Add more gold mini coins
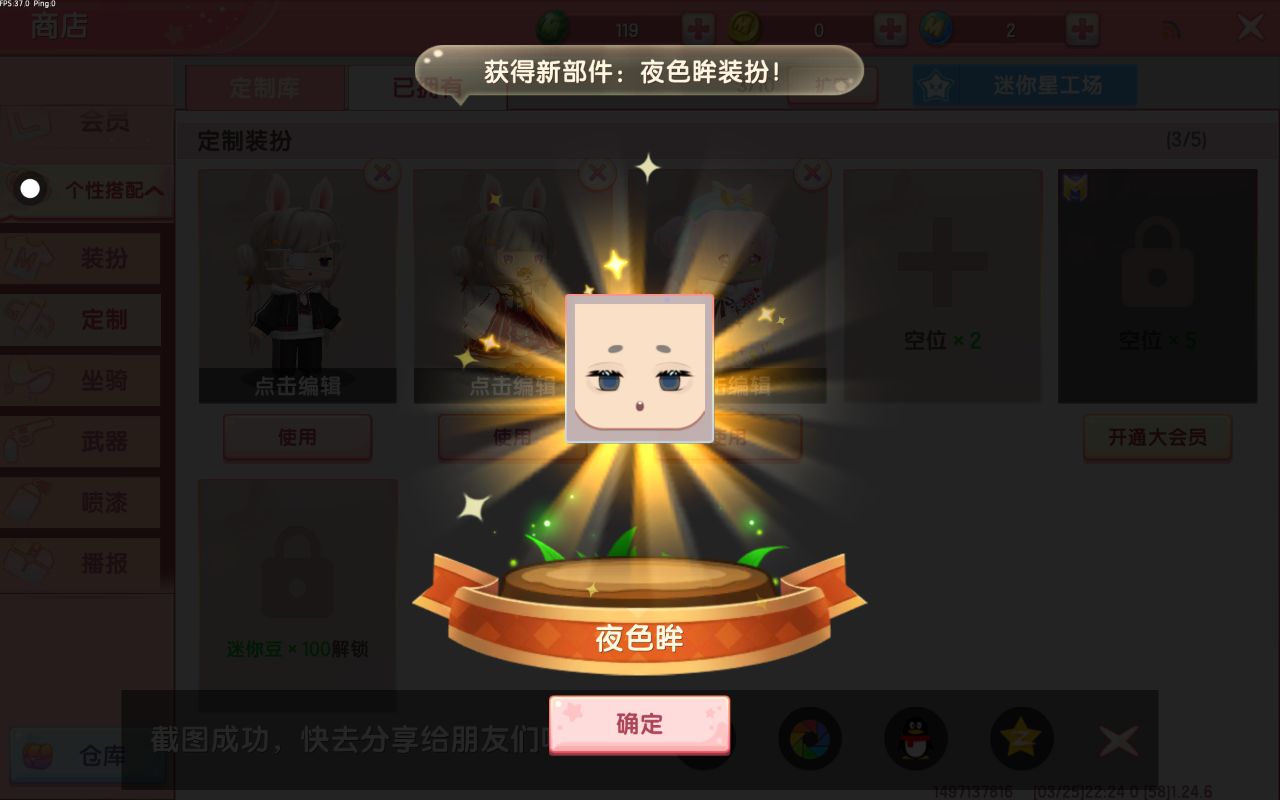1280x800 pixels. (890, 29)
